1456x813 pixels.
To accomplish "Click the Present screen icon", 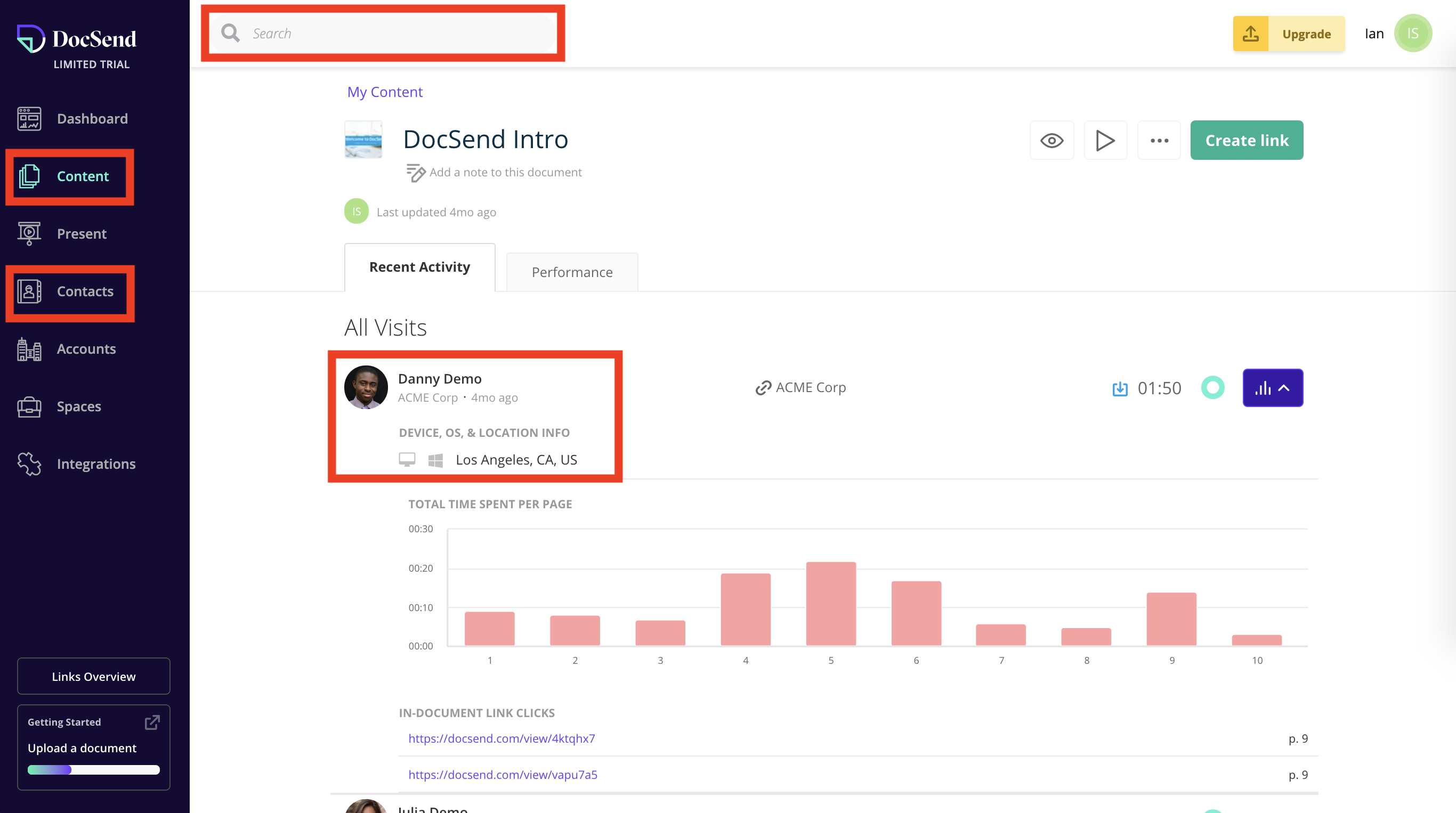I will pyautogui.click(x=29, y=234).
